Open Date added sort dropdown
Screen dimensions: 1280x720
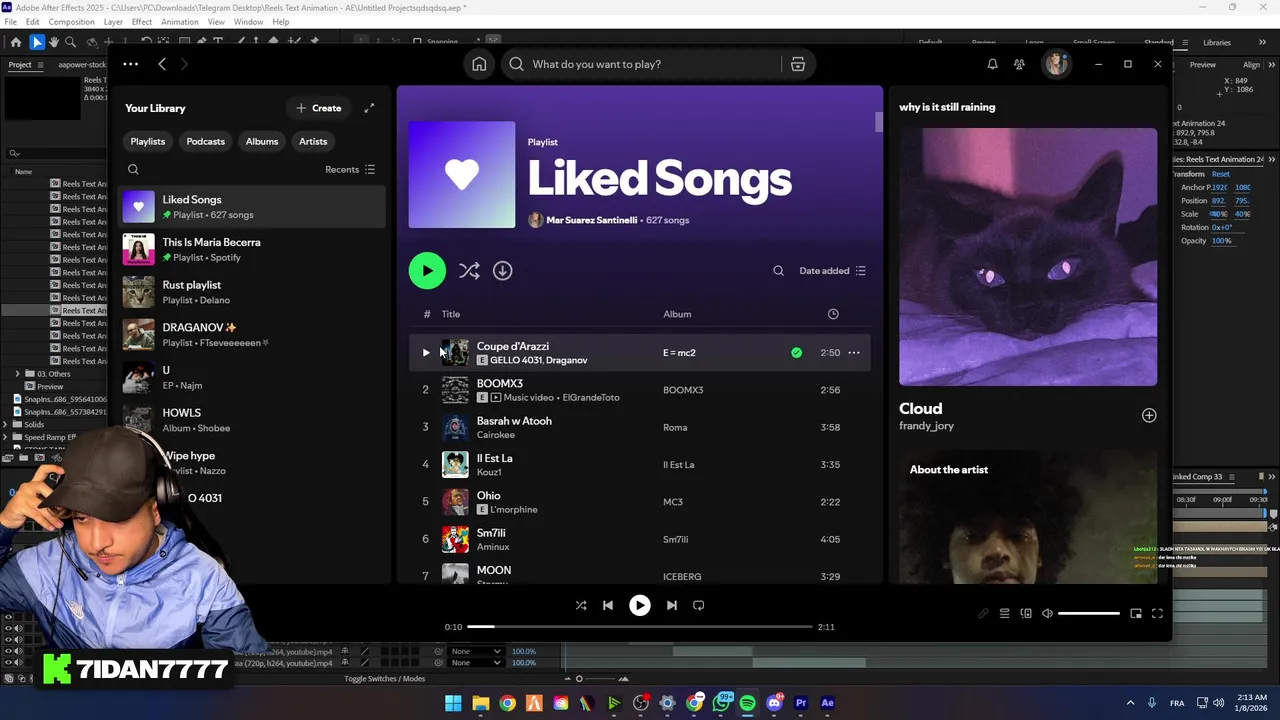[x=832, y=270]
